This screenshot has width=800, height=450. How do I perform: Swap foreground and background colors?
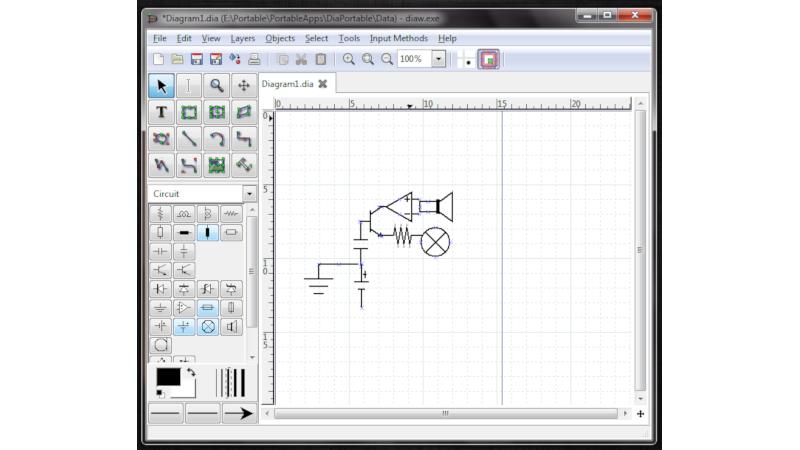pyautogui.click(x=191, y=373)
